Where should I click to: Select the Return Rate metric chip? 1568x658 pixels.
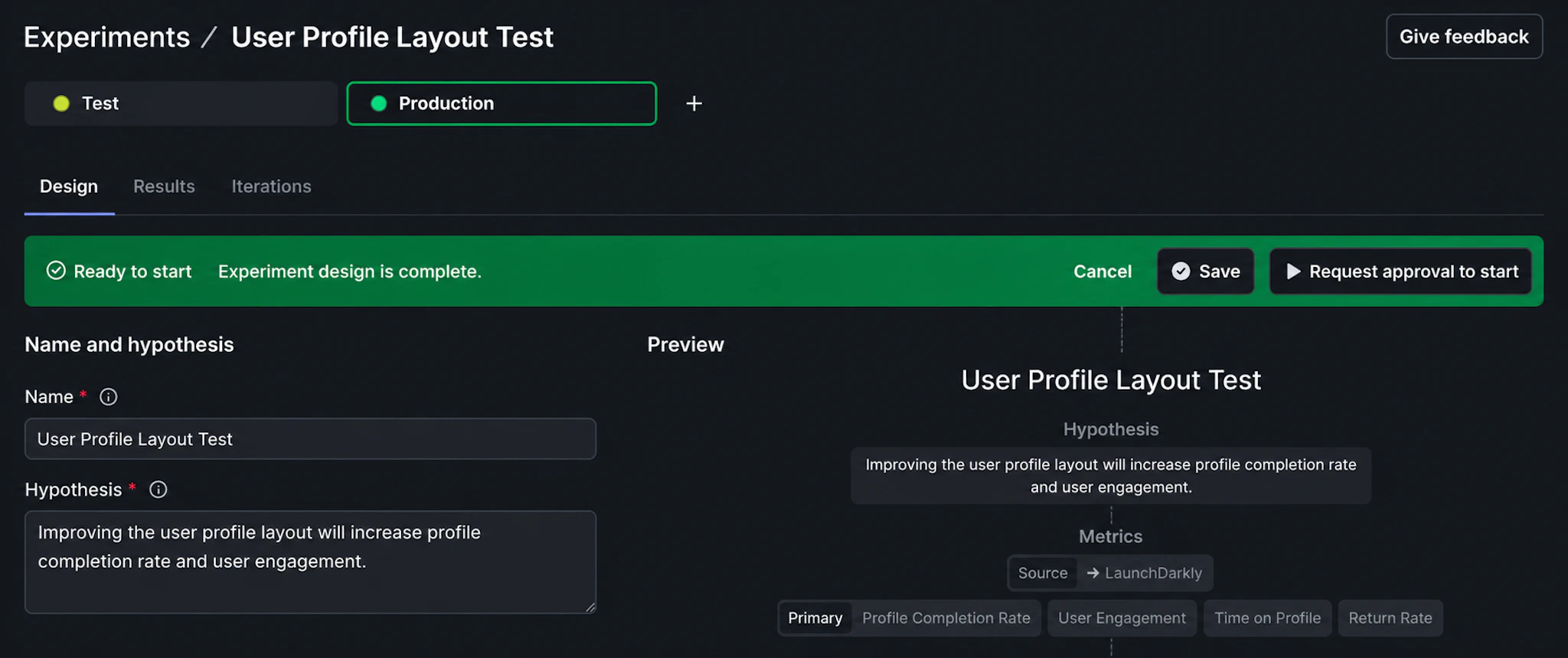tap(1390, 618)
